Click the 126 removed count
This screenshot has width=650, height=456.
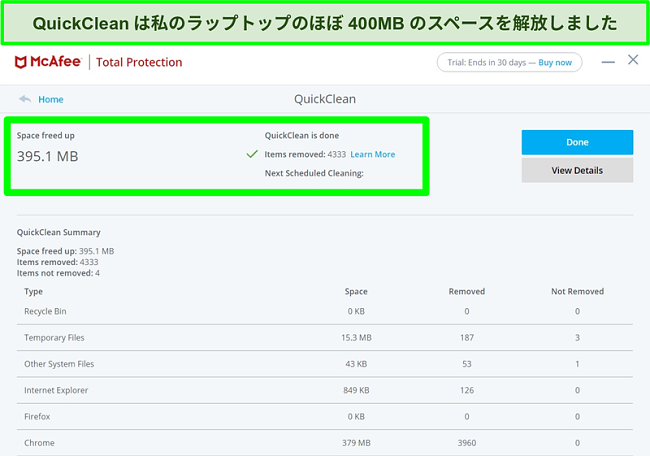(x=467, y=391)
